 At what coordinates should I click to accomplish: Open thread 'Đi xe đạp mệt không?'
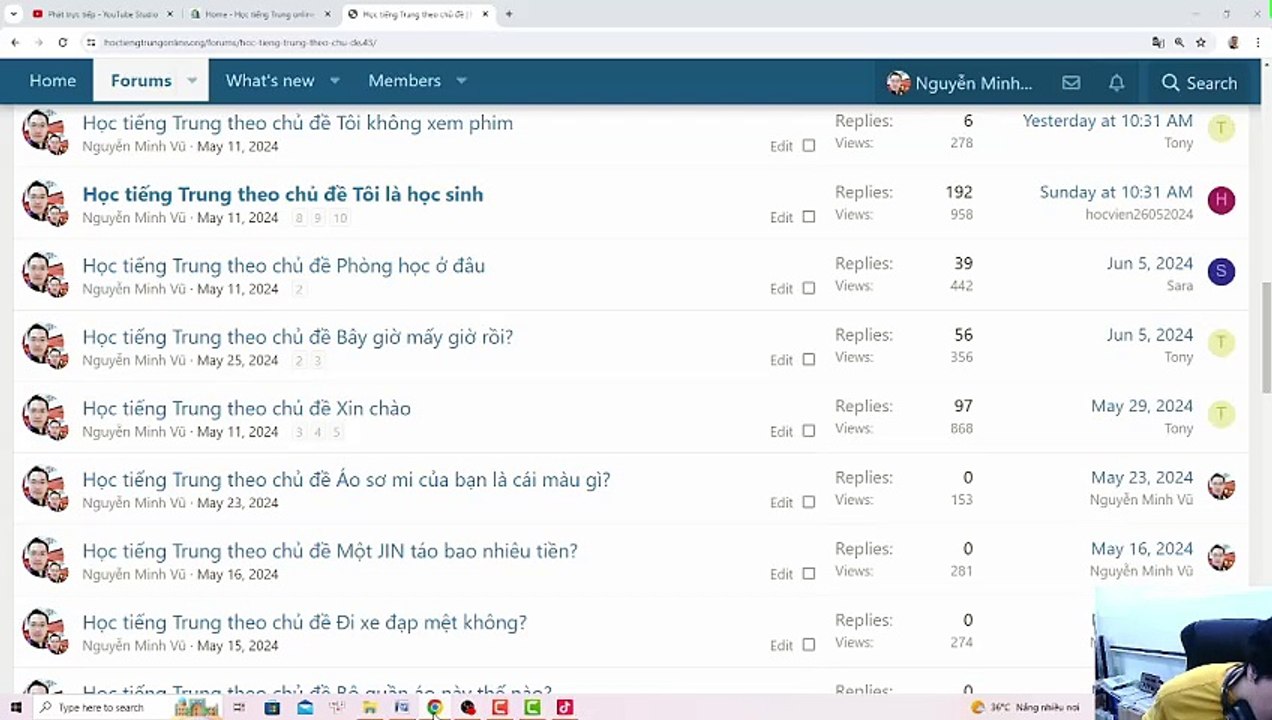304,622
